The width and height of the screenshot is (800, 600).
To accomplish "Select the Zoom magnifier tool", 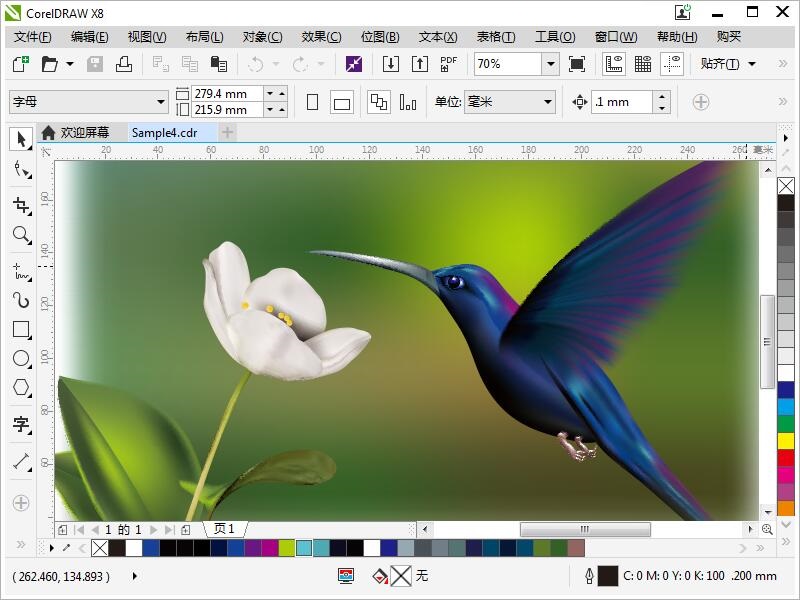I will 20,236.
